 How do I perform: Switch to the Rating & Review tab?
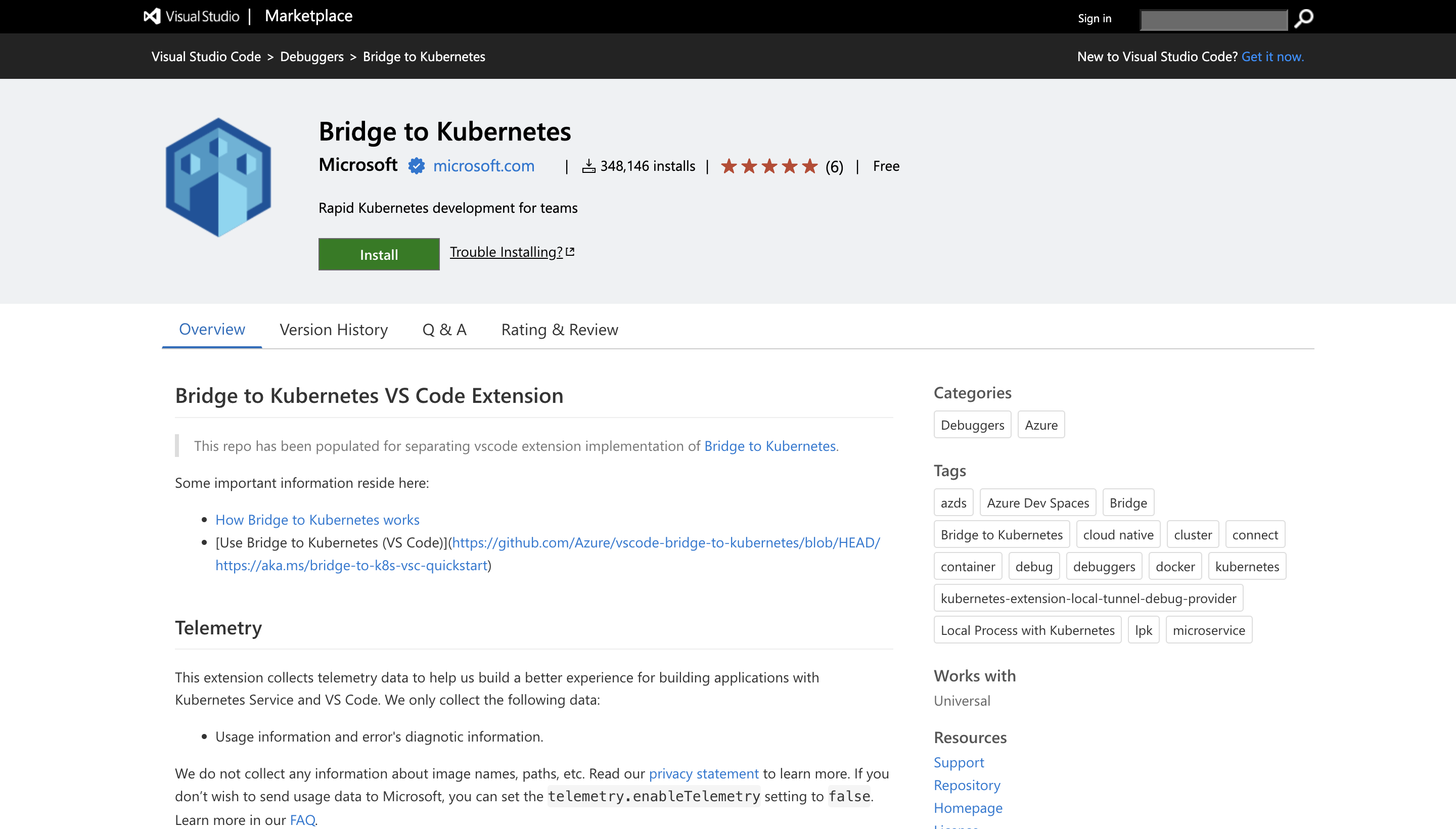(x=560, y=329)
